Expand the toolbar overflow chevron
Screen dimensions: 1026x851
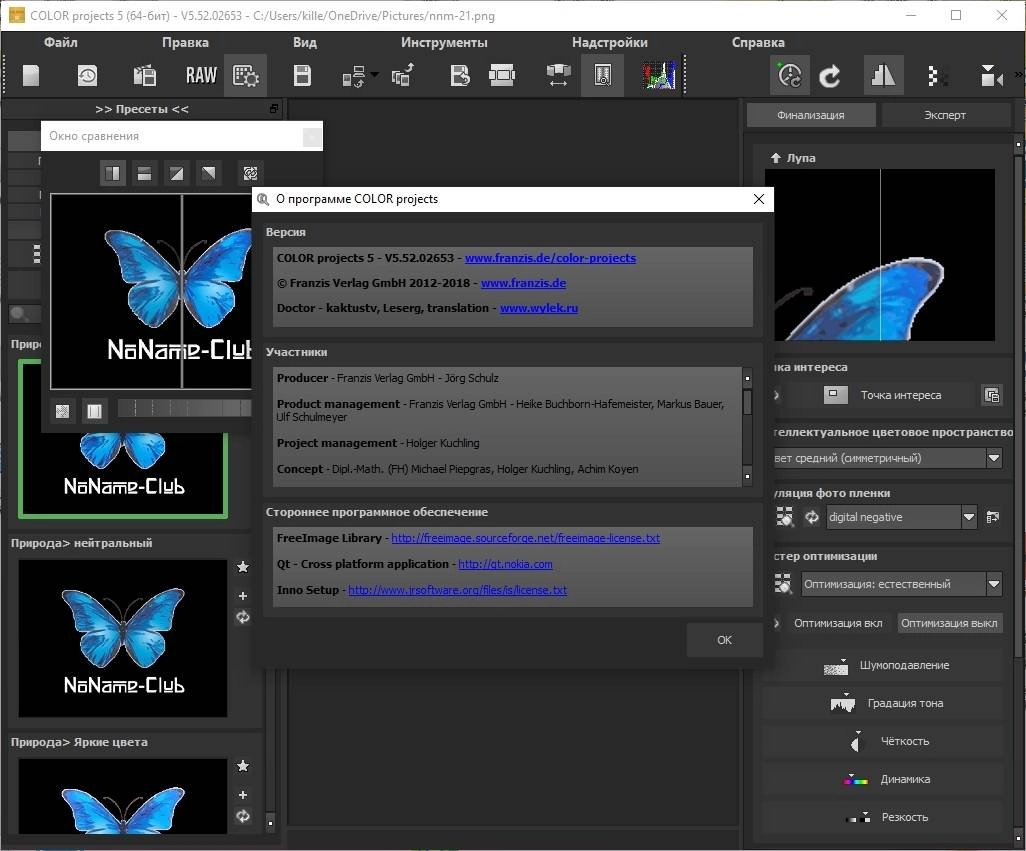coord(1019,75)
